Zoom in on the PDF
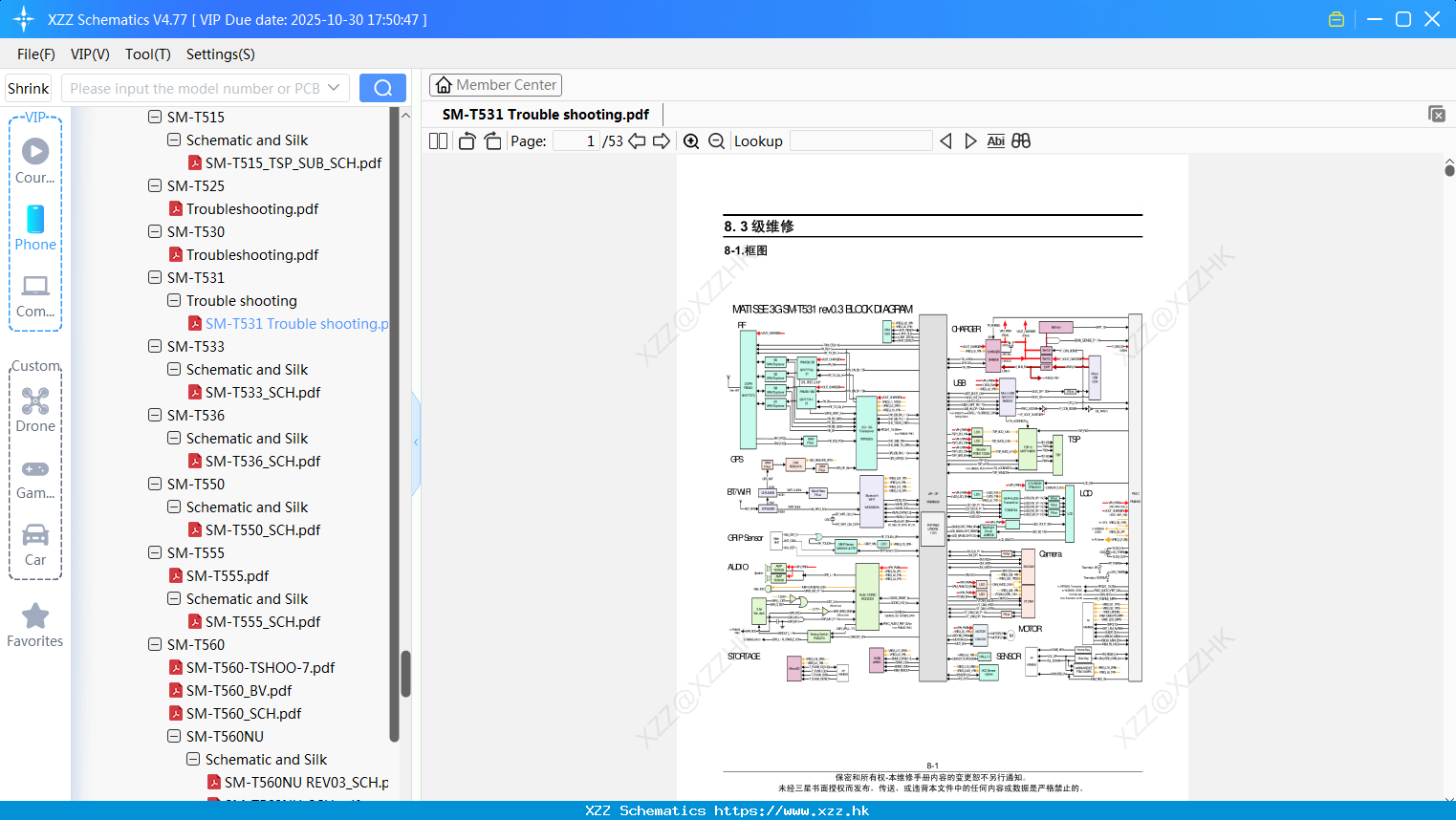Image resolution: width=1456 pixels, height=820 pixels. click(691, 141)
